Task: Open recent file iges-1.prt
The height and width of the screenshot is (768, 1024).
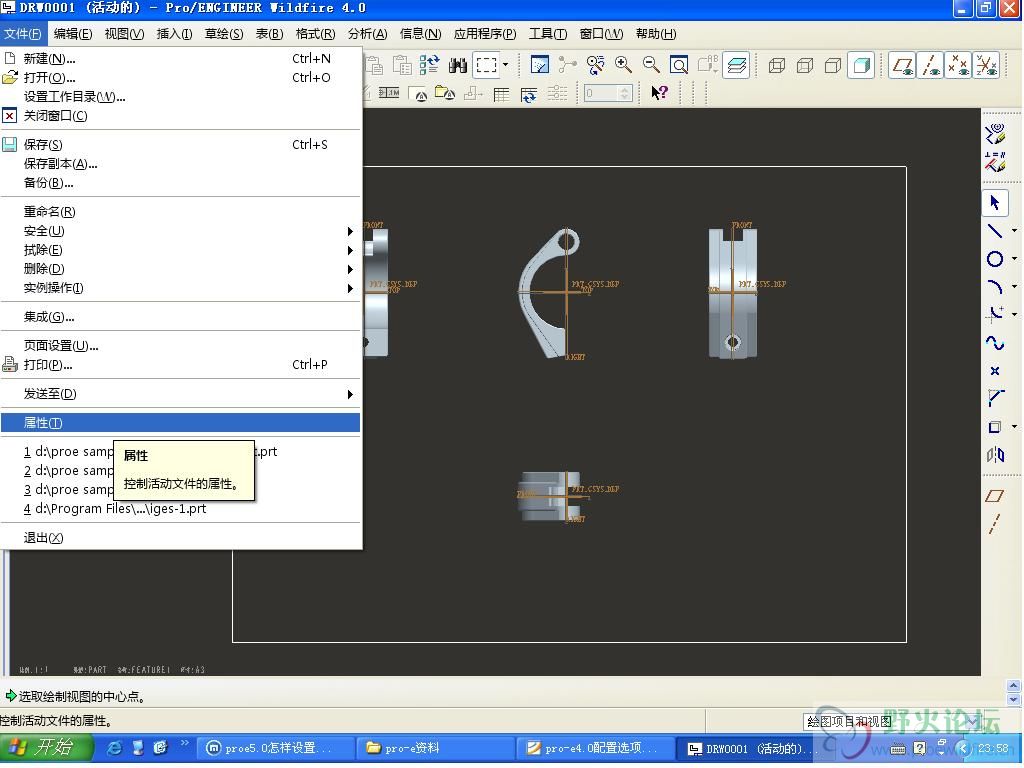Action: click(x=181, y=509)
